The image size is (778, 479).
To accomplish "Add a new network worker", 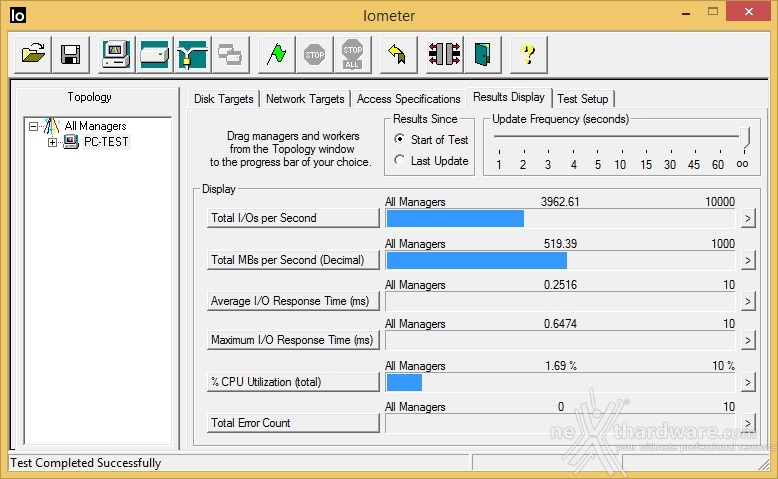I will [192, 55].
